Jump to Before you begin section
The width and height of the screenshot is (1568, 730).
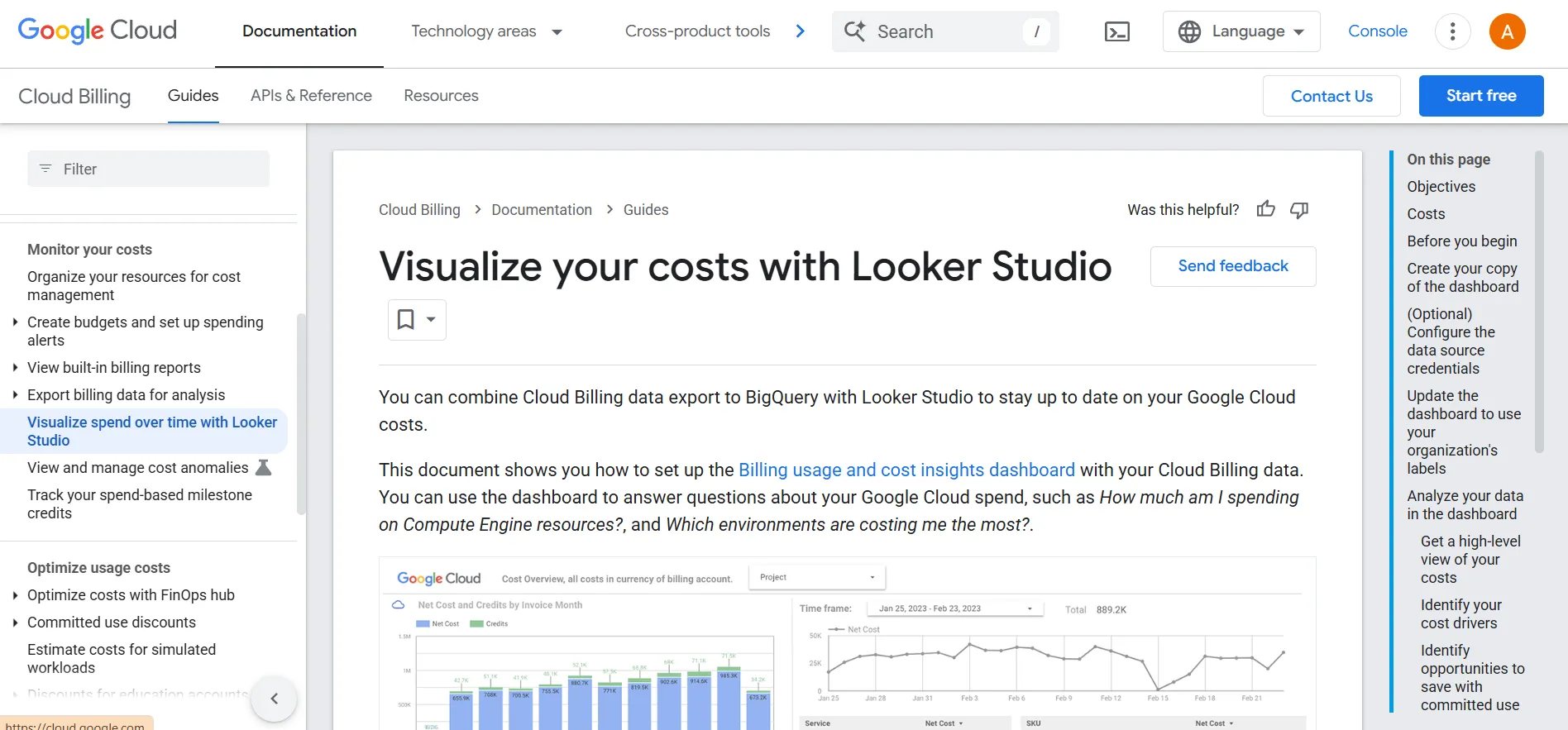click(x=1462, y=241)
